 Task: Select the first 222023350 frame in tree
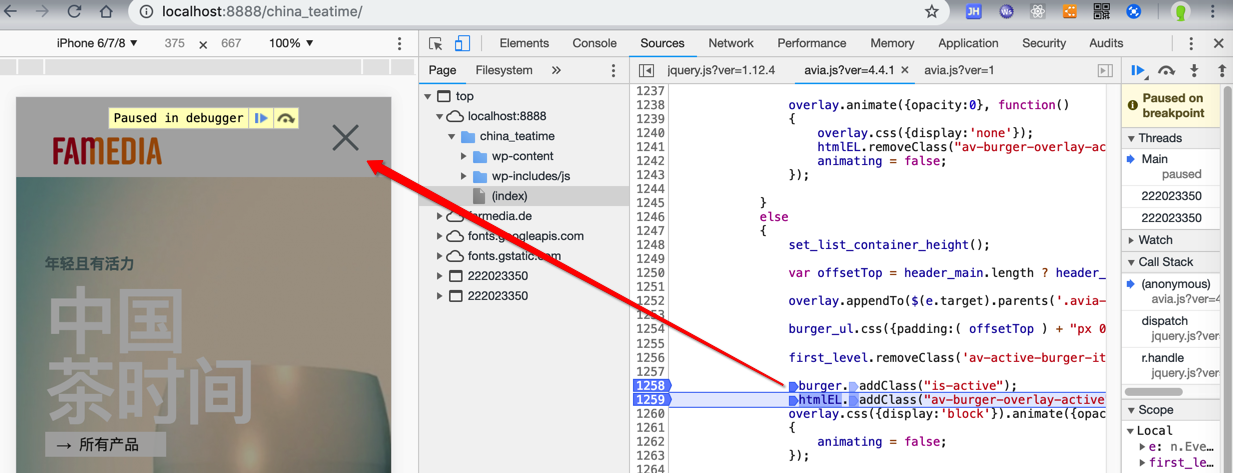497,277
